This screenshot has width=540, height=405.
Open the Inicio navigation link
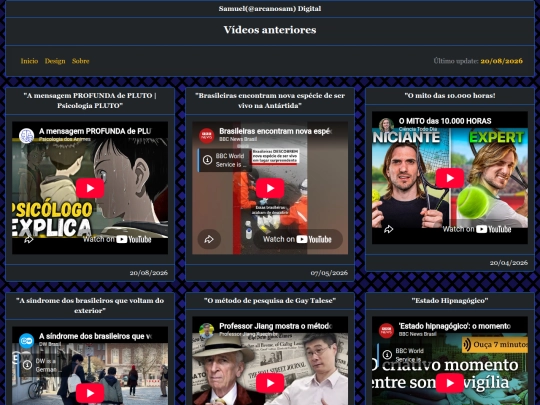(x=29, y=61)
